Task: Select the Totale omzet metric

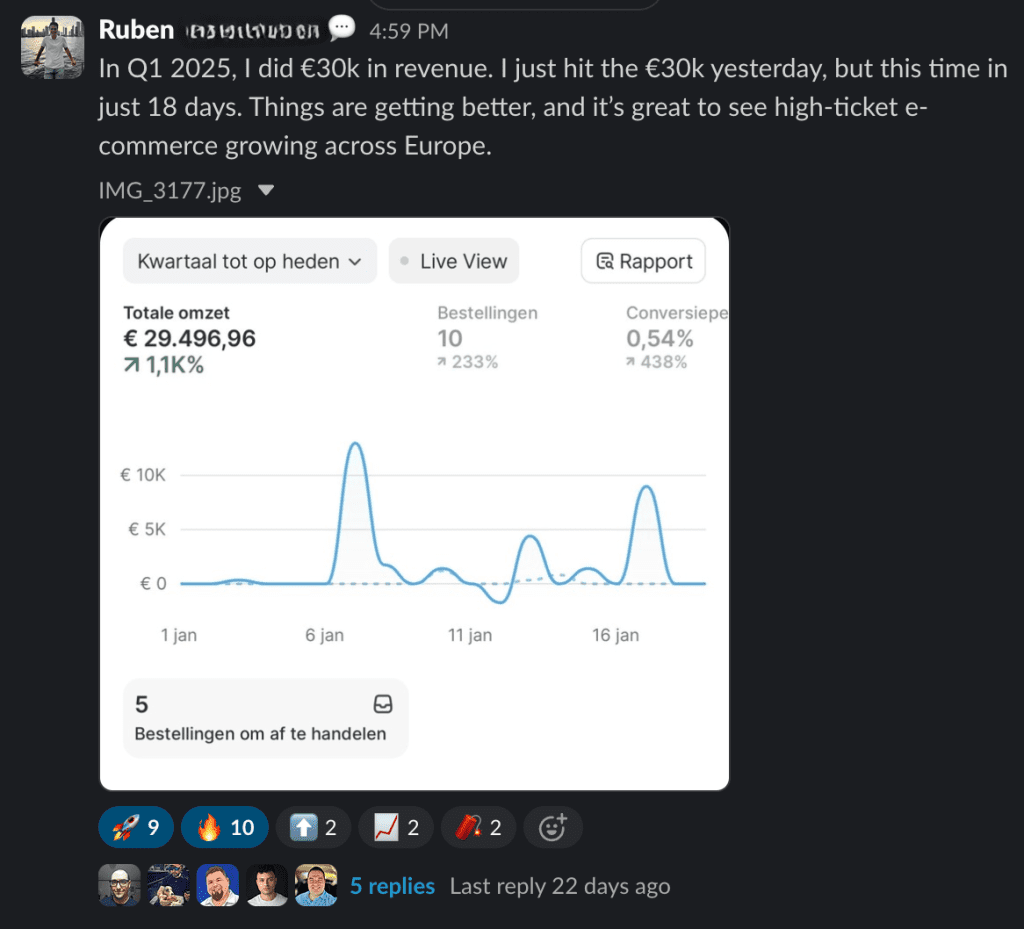Action: click(x=189, y=338)
